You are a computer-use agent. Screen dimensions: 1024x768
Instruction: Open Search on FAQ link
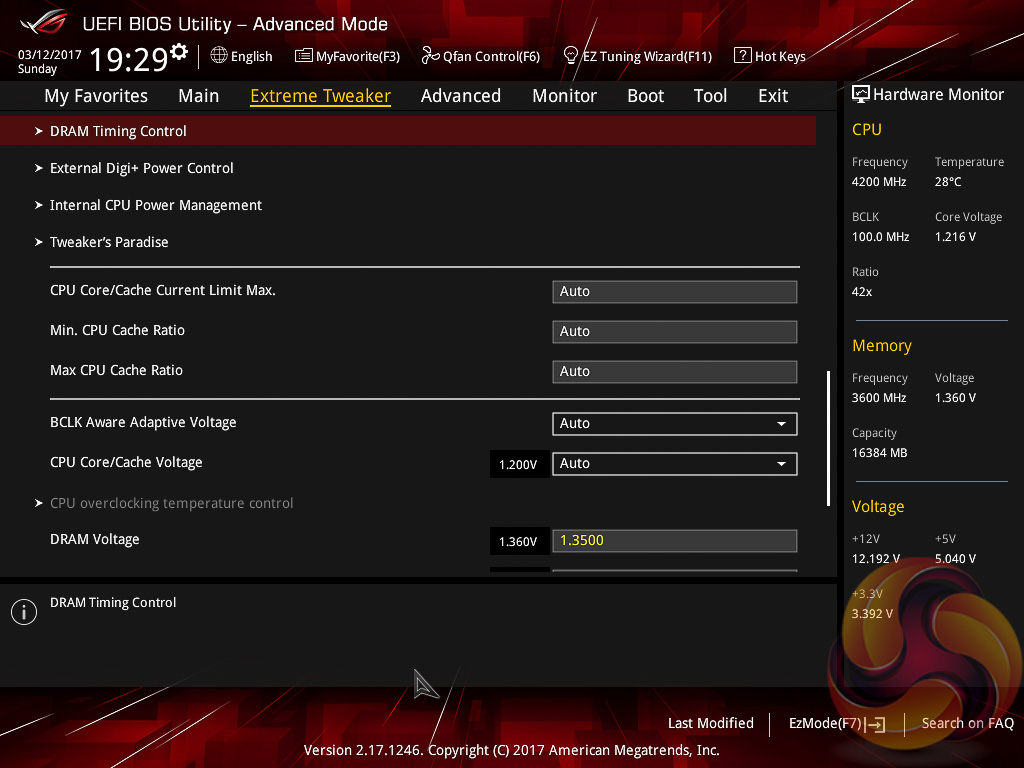[967, 723]
